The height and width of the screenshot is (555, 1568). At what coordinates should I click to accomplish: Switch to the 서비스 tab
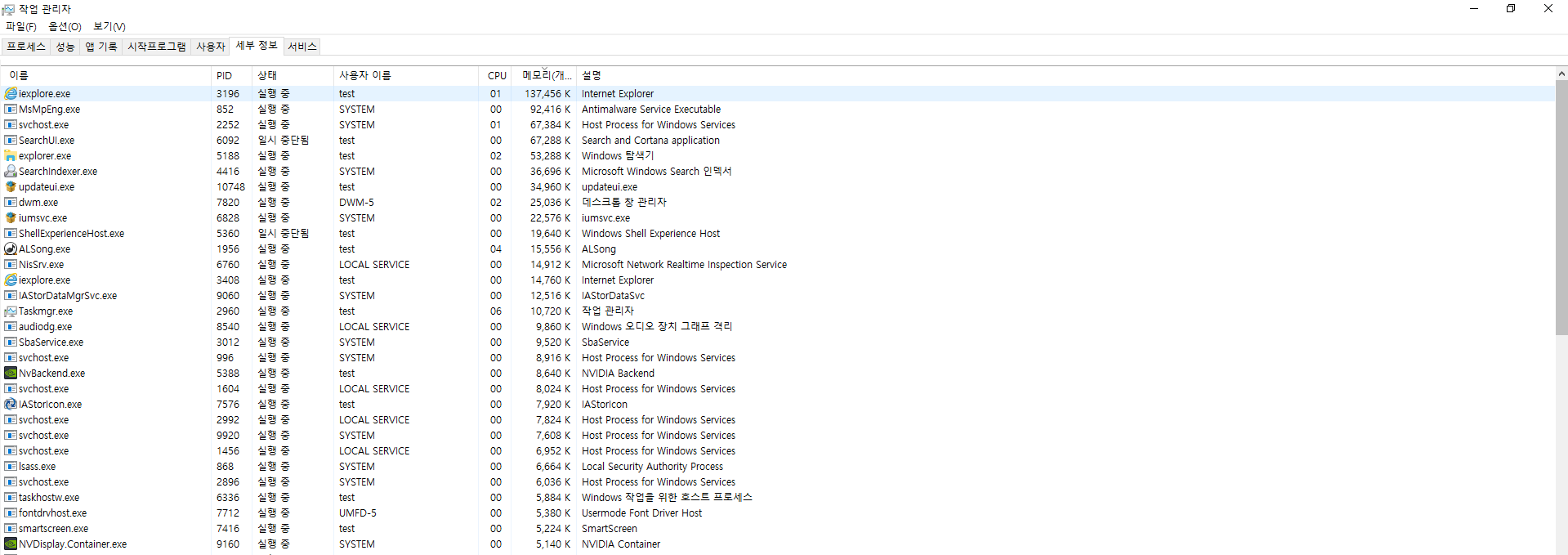[302, 47]
